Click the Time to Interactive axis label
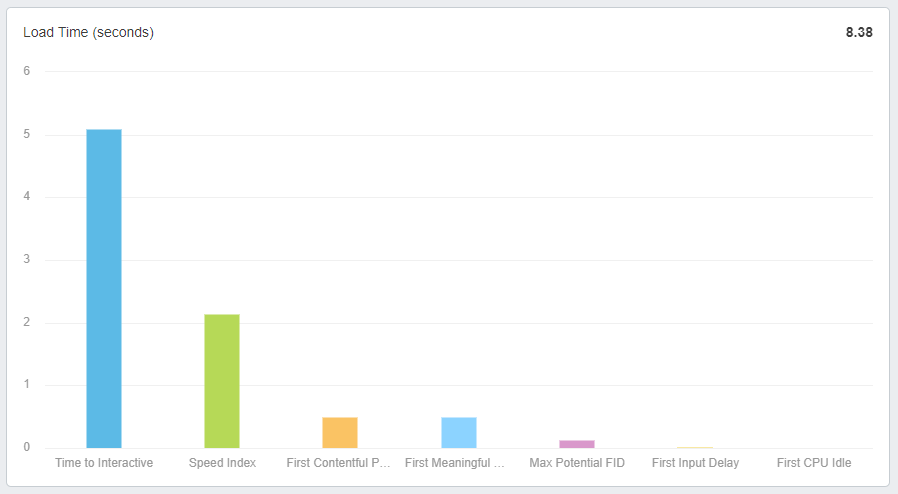The image size is (898, 494). coord(104,463)
